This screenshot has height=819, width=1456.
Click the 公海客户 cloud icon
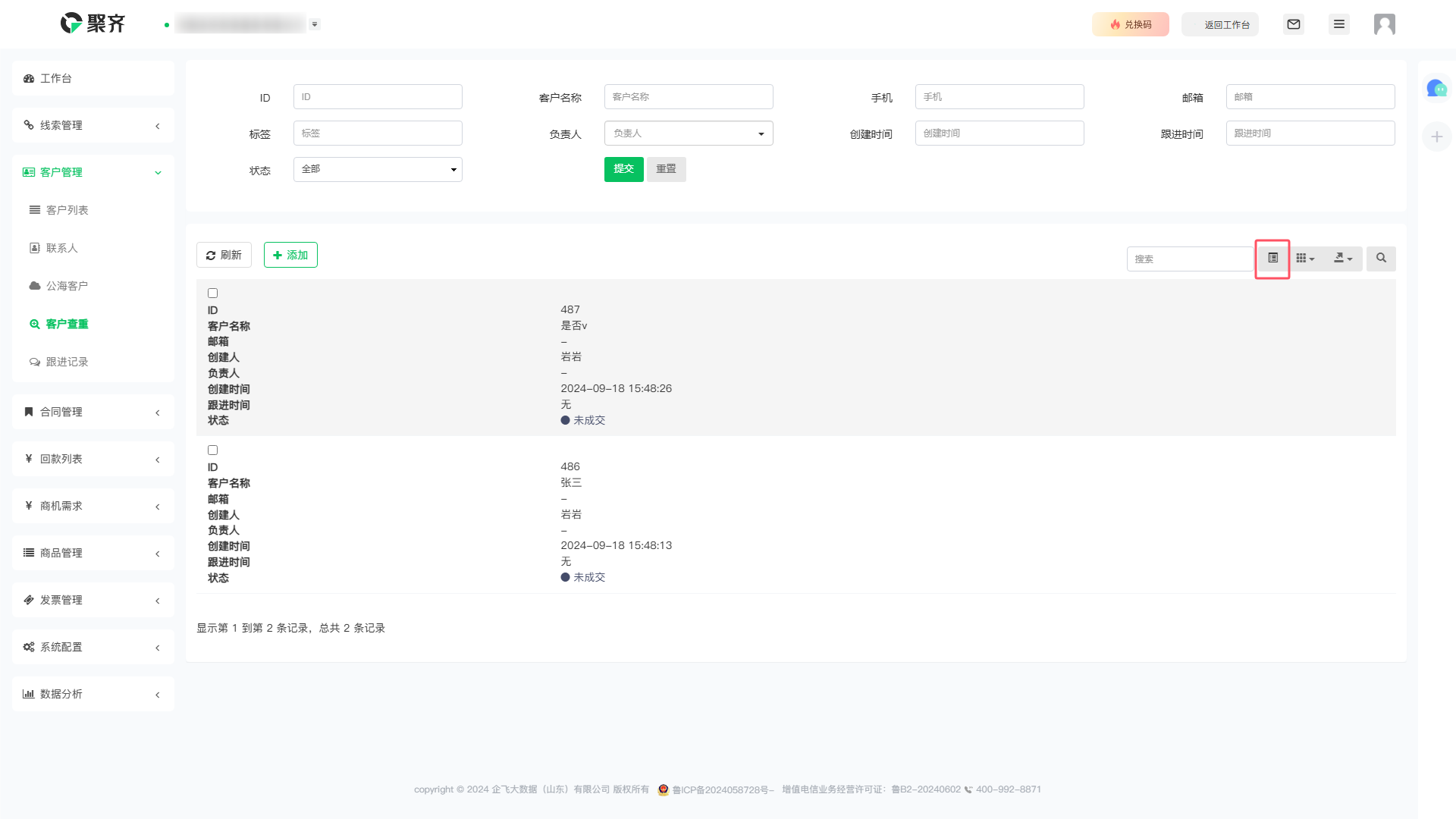pos(35,286)
